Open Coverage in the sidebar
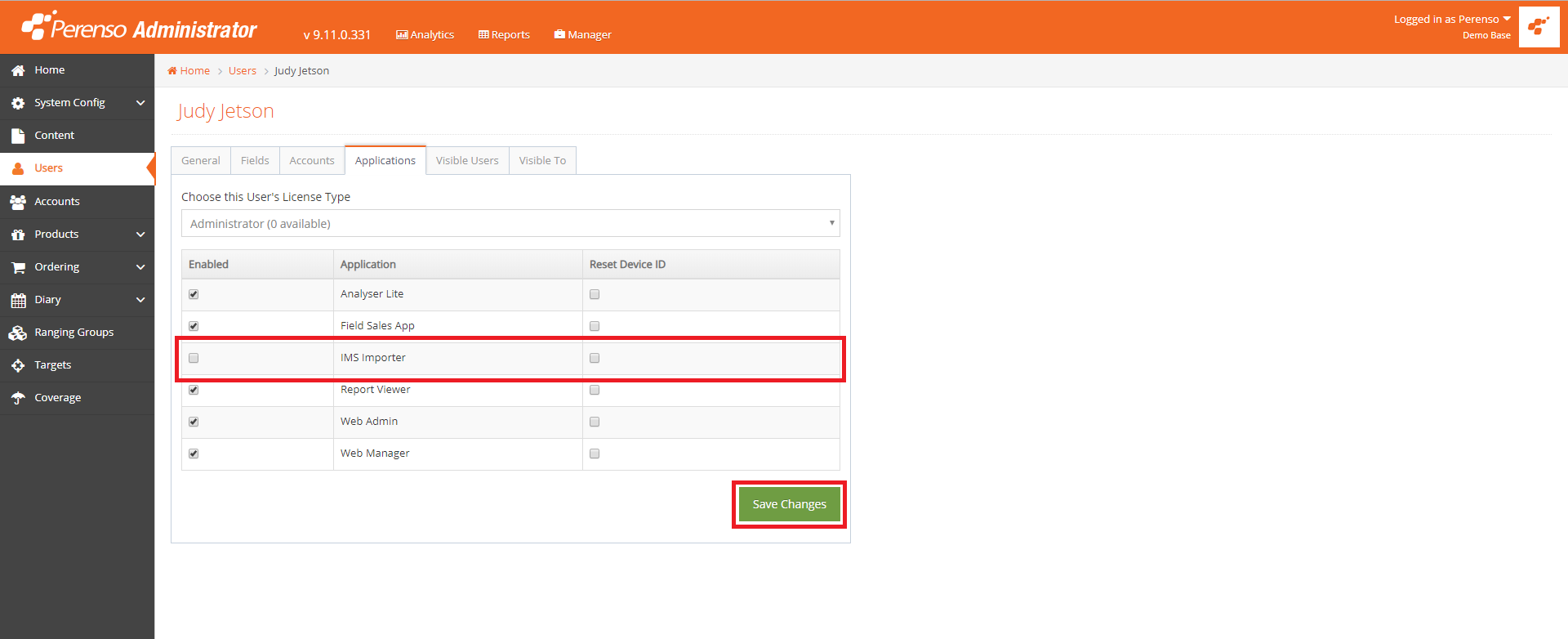 [77, 398]
